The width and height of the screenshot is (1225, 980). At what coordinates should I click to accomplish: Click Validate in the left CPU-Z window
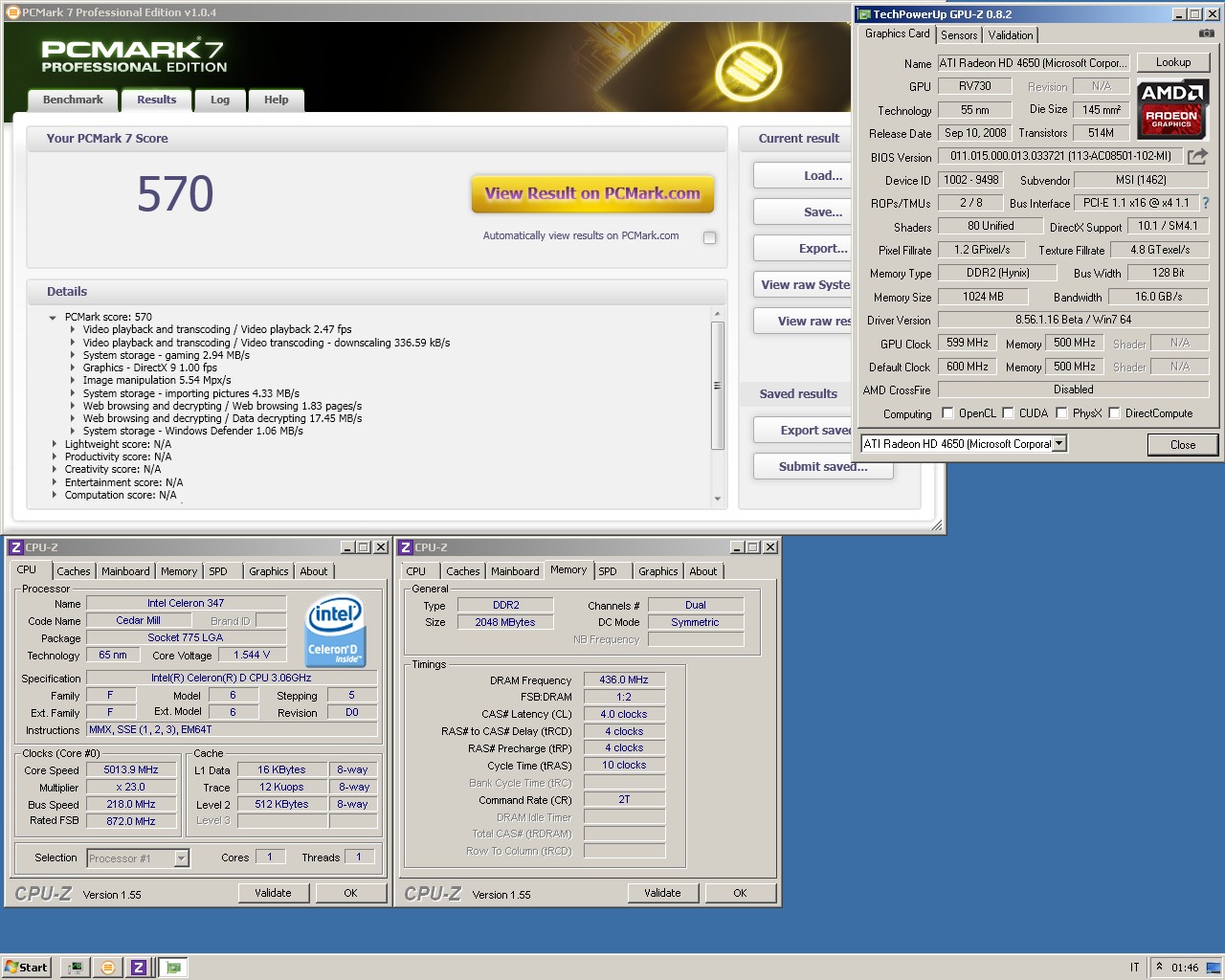point(273,893)
